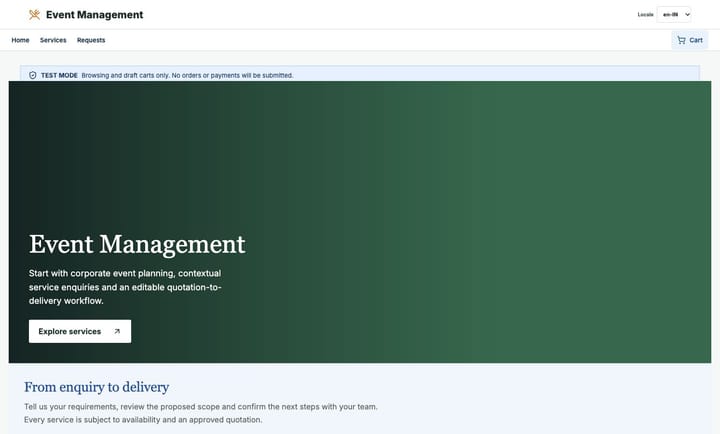The image size is (720, 434).
Task: Click the 'Tell us your requirements' paragraph
Action: point(201,413)
